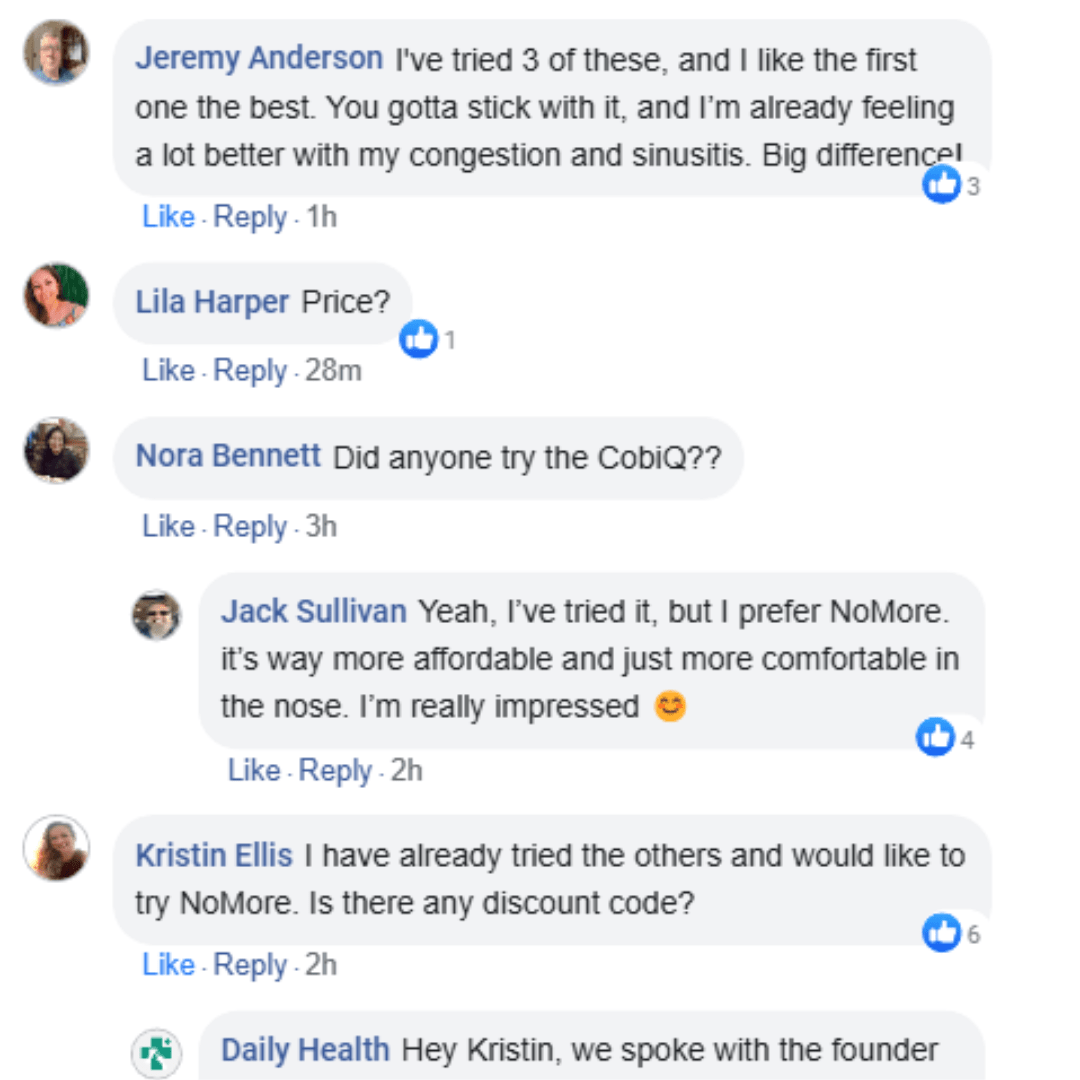Click thumbs-up reaction on Jeremy Anderson's comment

click(x=941, y=184)
